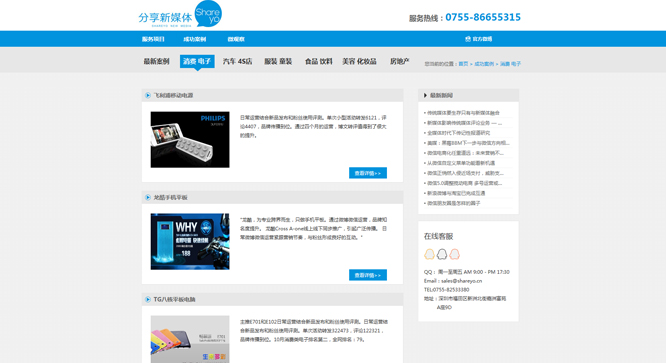Switch to the 最新案例 category tab
The height and width of the screenshot is (363, 666).
(x=156, y=62)
